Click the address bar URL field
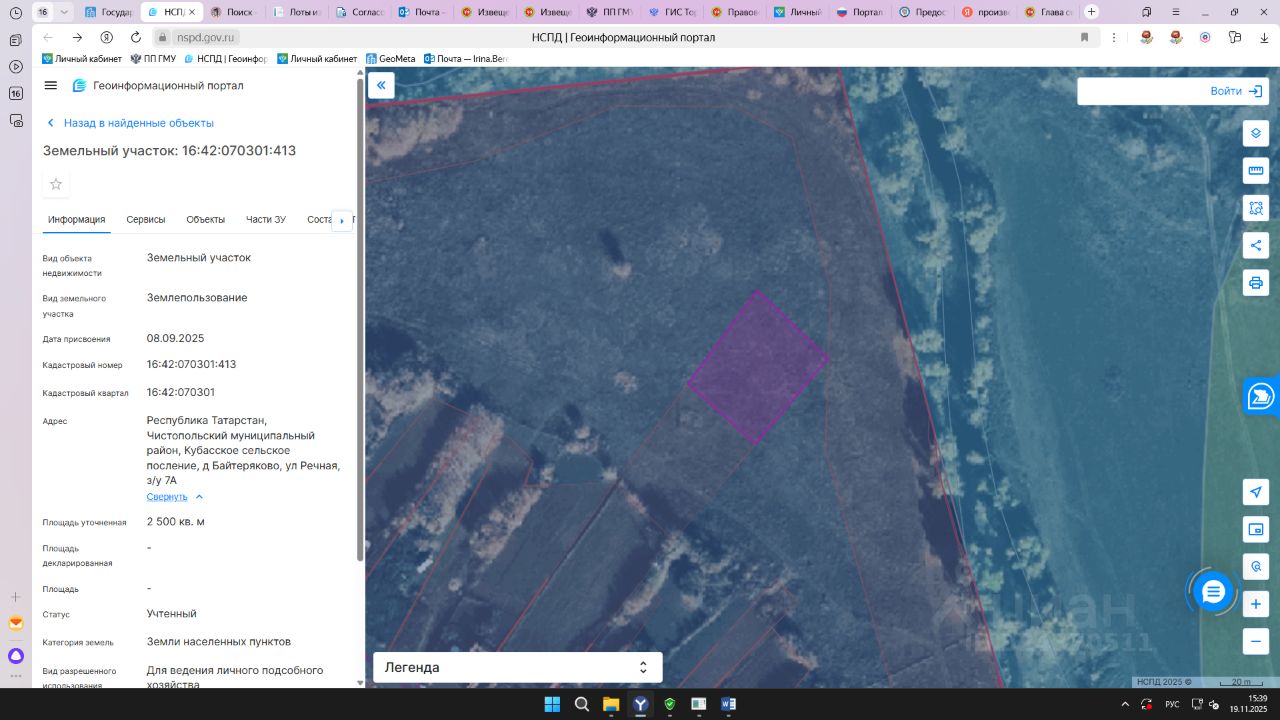The height and width of the screenshot is (720, 1280). tap(624, 37)
